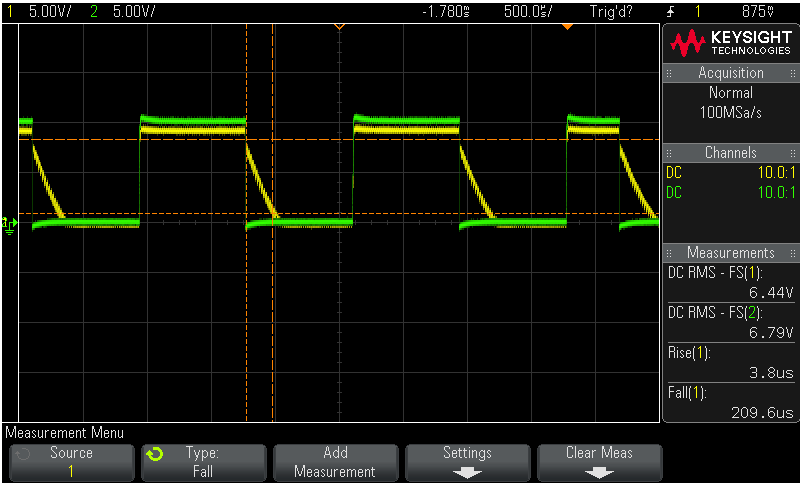Click the Rise(1) measurement label
This screenshot has width=800, height=503.
689,353
